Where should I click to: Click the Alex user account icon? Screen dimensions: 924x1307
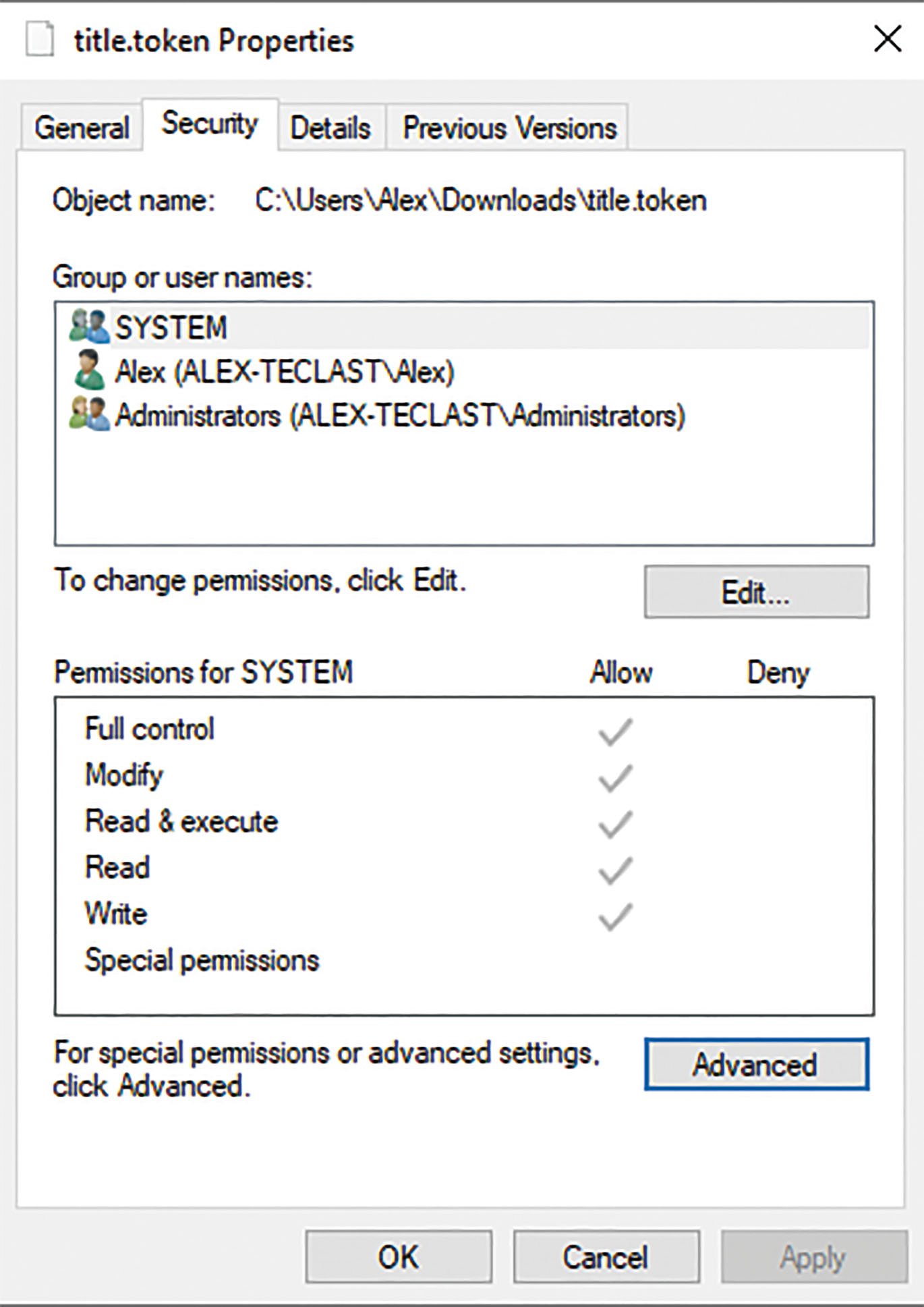point(88,370)
